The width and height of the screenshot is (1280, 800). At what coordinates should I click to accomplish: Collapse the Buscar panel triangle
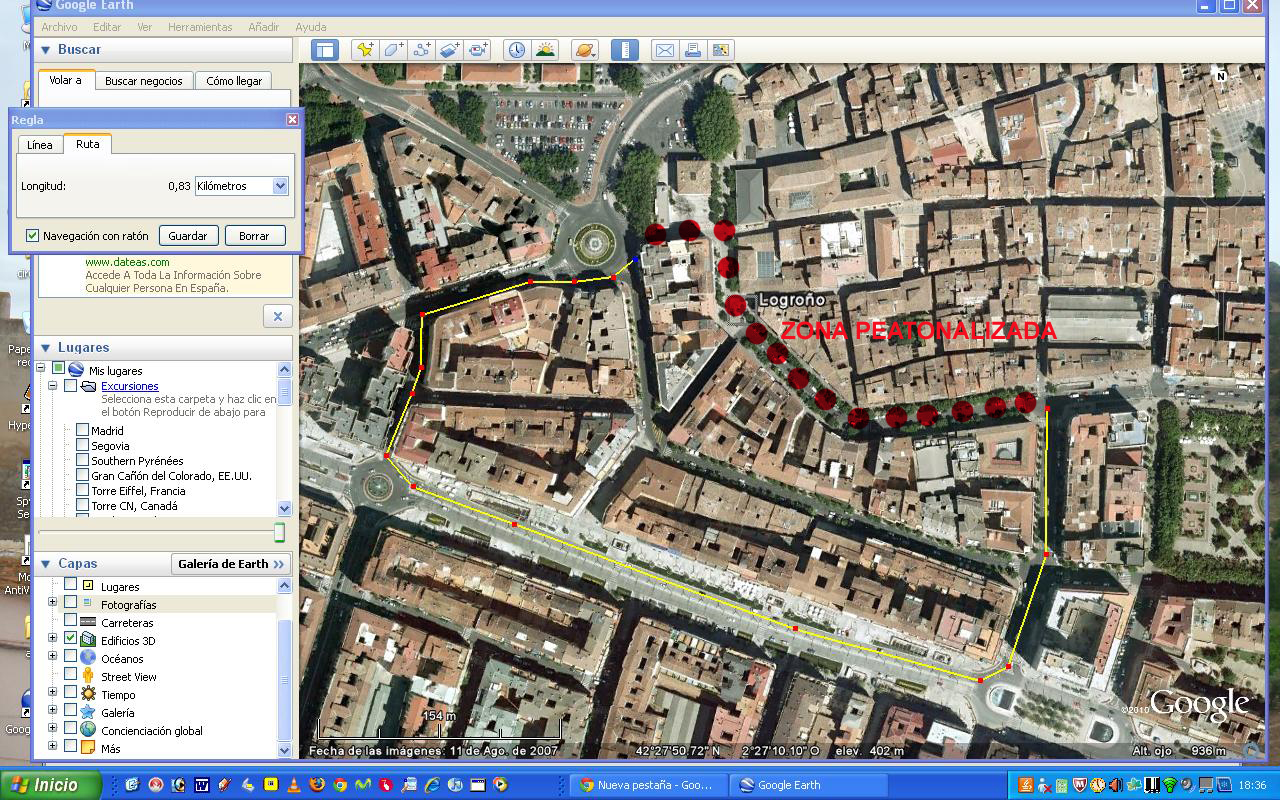45,49
